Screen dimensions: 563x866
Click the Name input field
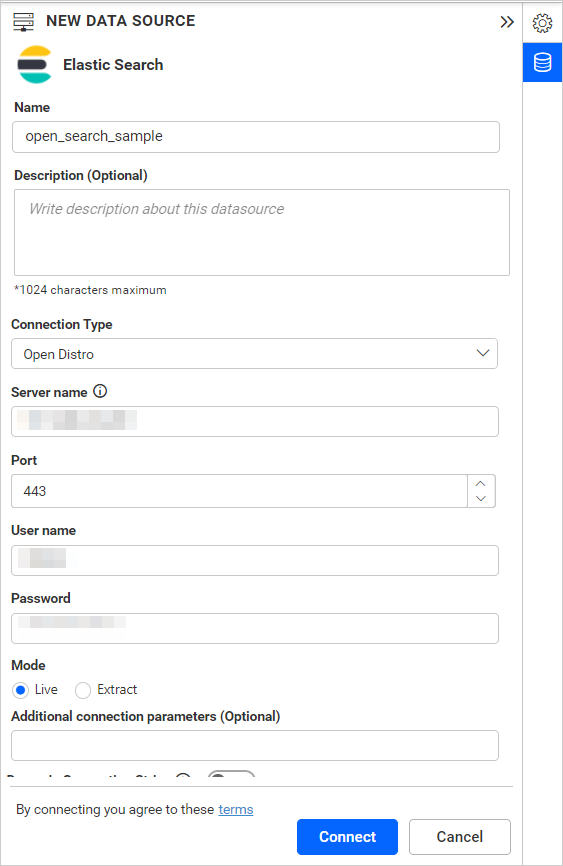[x=256, y=137]
